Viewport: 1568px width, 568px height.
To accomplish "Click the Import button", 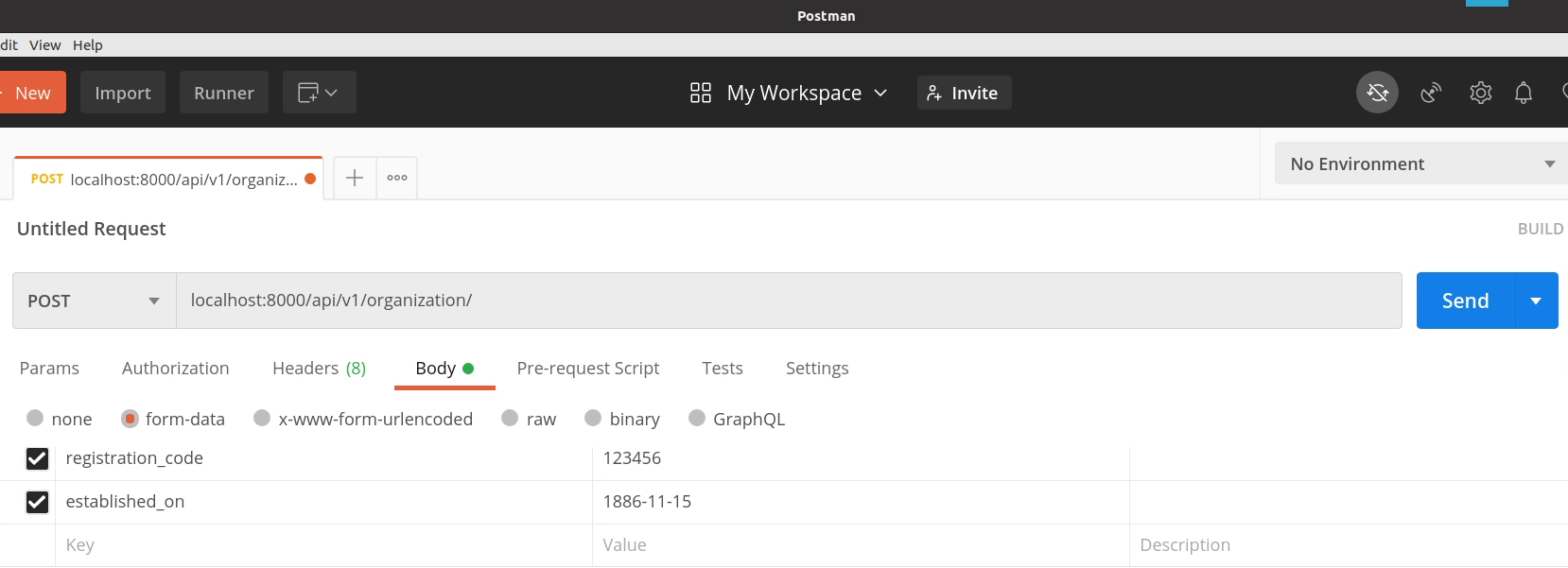I will click(x=123, y=93).
